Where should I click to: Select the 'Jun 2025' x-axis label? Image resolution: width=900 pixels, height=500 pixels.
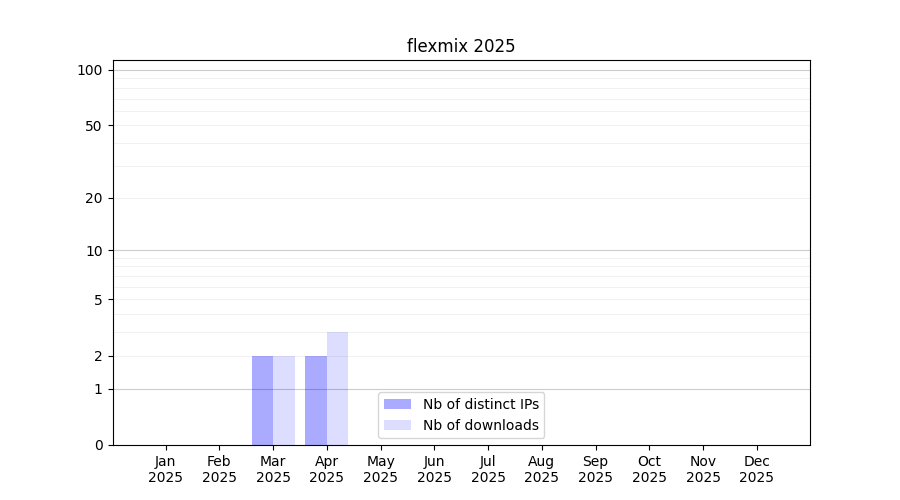[x=434, y=469]
